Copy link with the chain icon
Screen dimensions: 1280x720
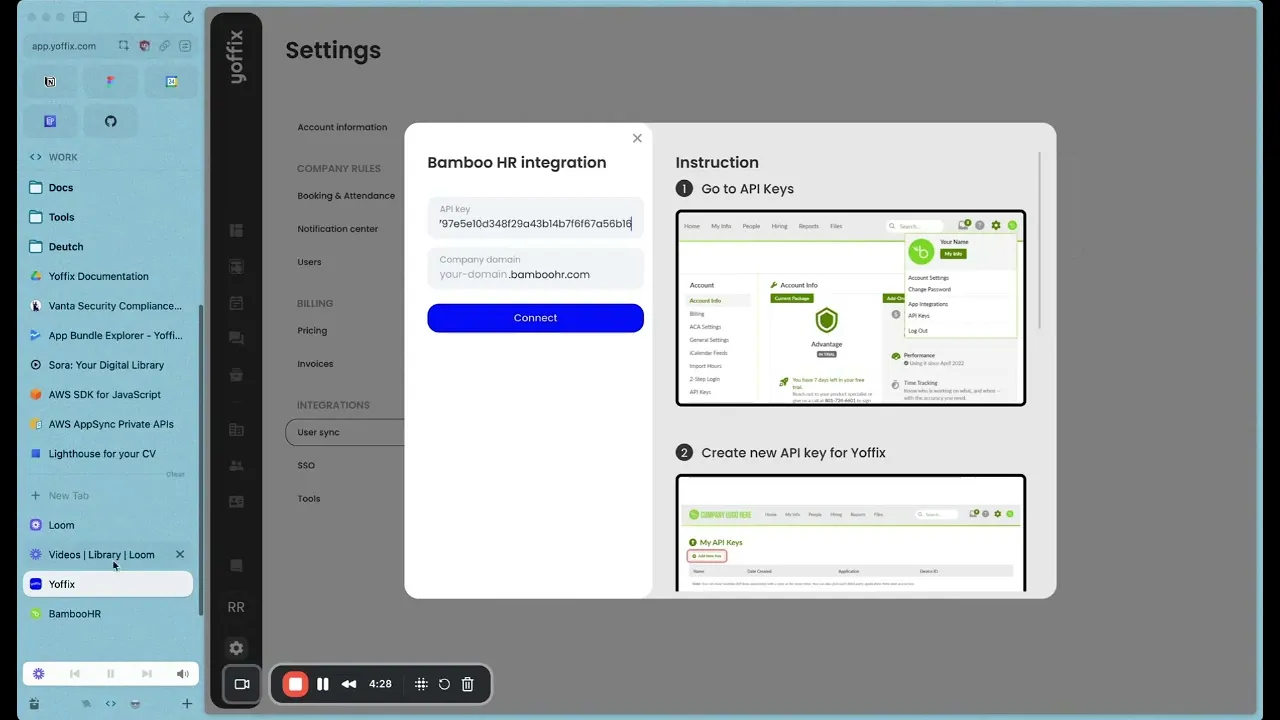164,46
